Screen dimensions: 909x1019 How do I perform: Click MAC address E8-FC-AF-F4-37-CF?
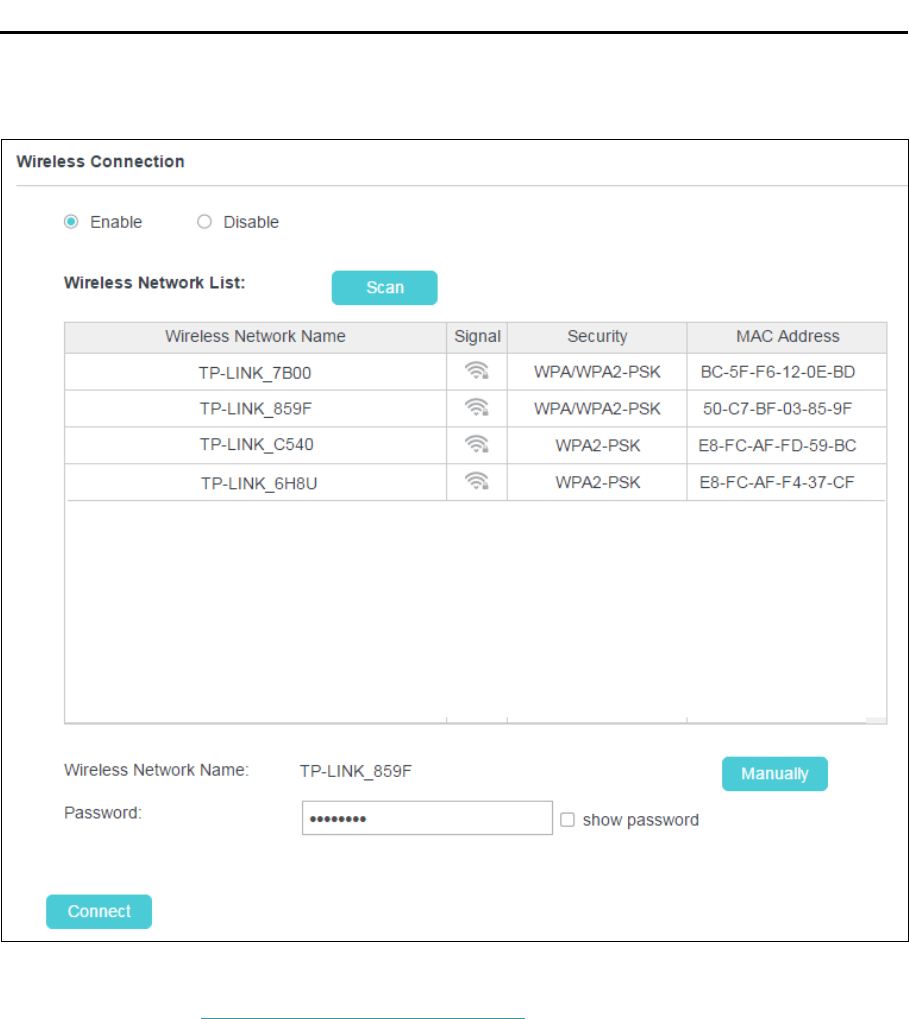pyautogui.click(x=776, y=482)
